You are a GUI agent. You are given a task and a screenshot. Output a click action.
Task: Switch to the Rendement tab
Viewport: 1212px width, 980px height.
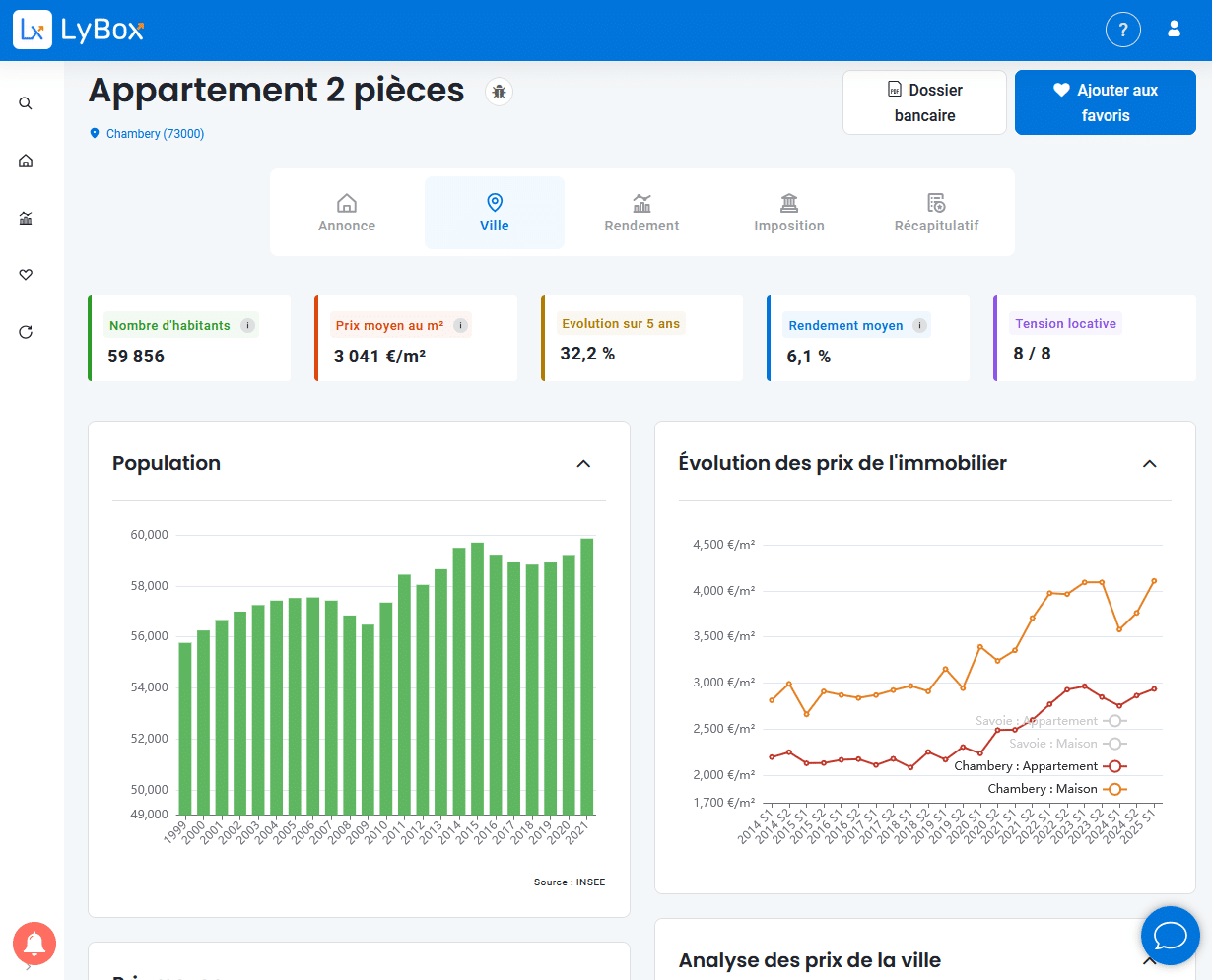(x=641, y=212)
